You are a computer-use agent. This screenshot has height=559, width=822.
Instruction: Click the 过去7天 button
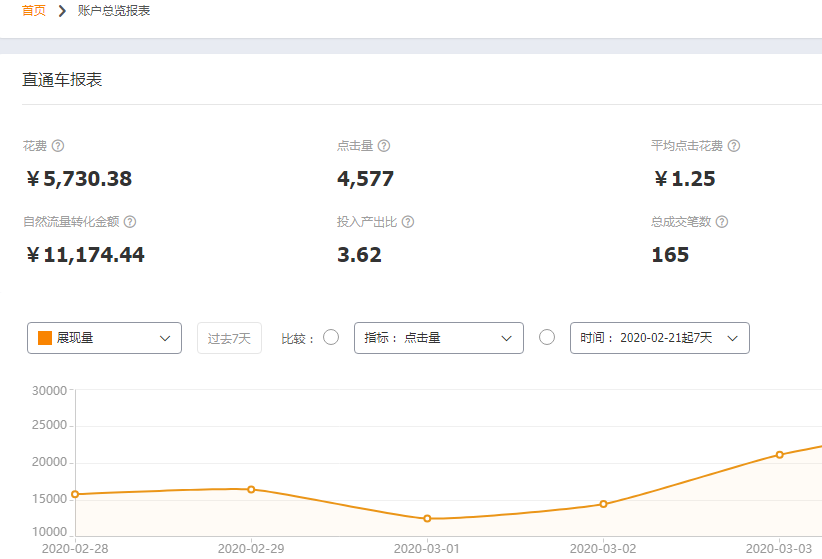click(229, 338)
